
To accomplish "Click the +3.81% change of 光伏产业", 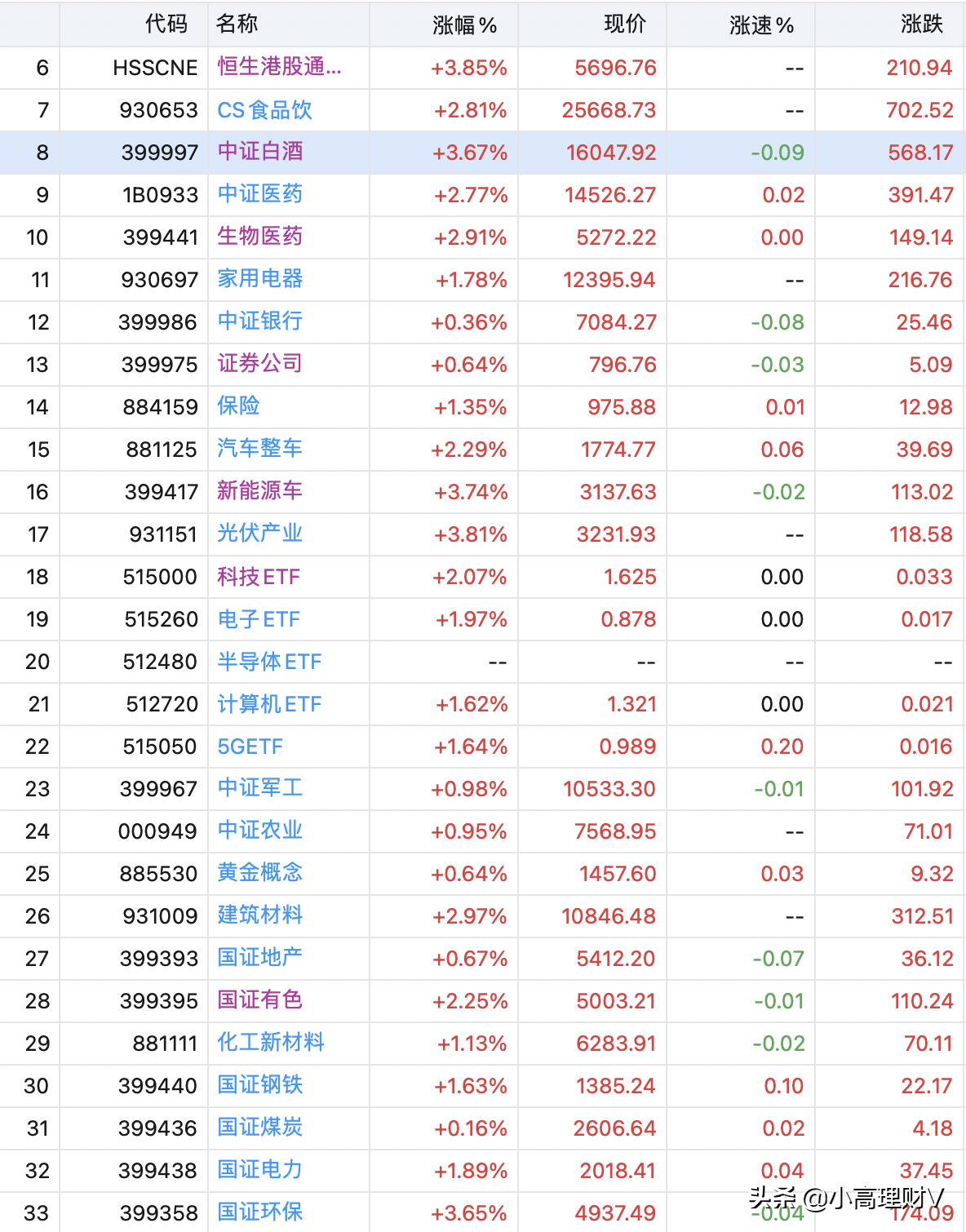I will pos(471,534).
